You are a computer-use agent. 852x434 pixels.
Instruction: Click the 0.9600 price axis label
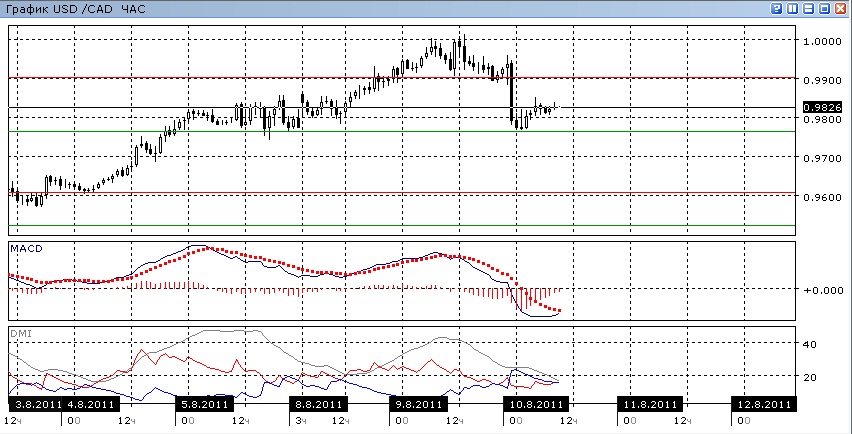(x=823, y=197)
